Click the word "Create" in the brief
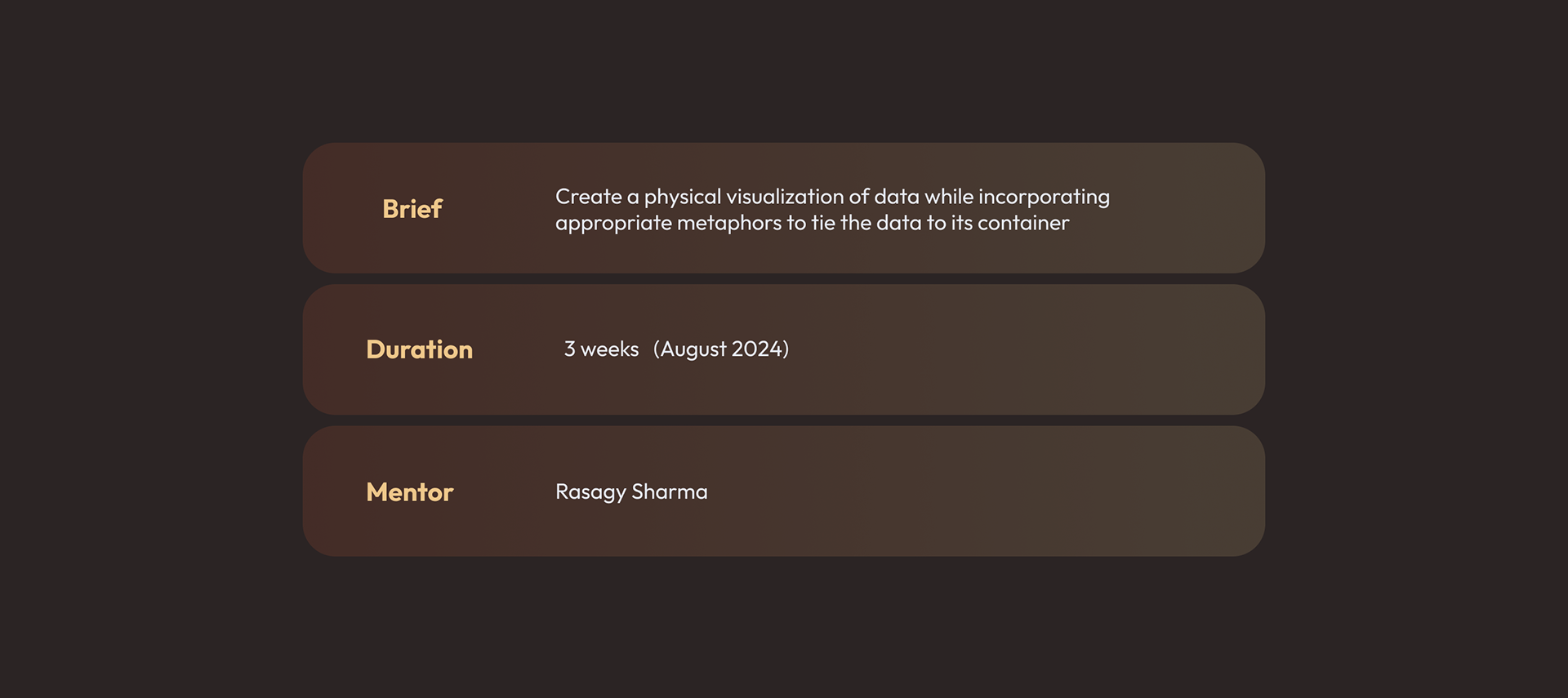 (x=588, y=197)
